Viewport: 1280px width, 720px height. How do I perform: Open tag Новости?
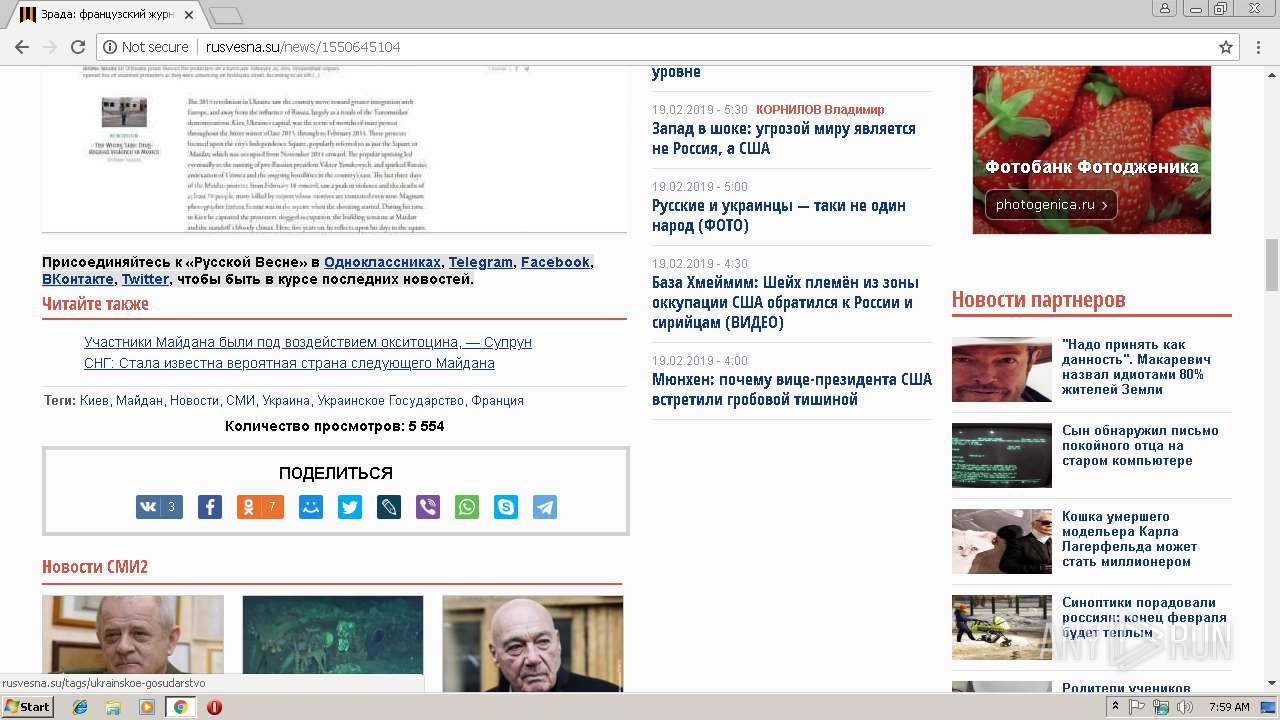[194, 400]
